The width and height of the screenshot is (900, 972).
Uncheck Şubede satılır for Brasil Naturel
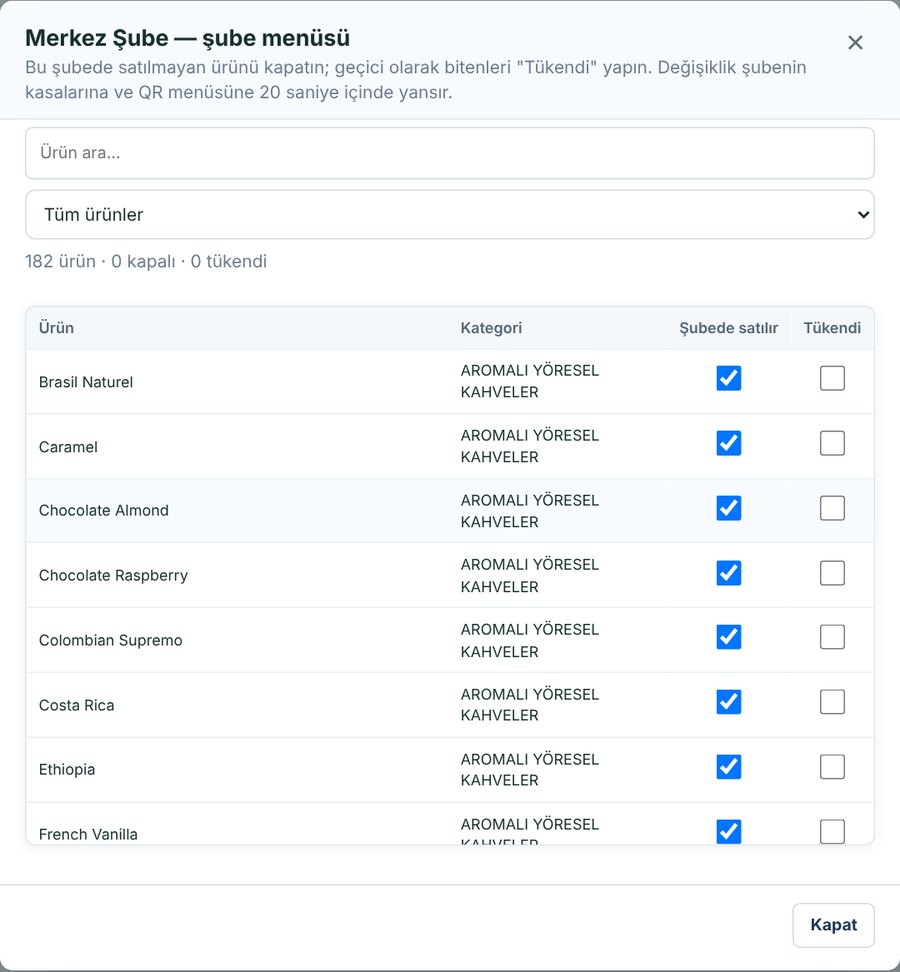(728, 378)
